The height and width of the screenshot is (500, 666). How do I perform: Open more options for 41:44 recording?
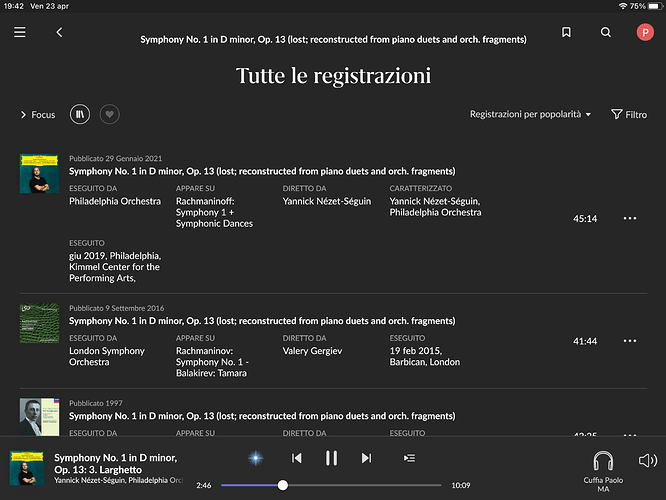[629, 341]
